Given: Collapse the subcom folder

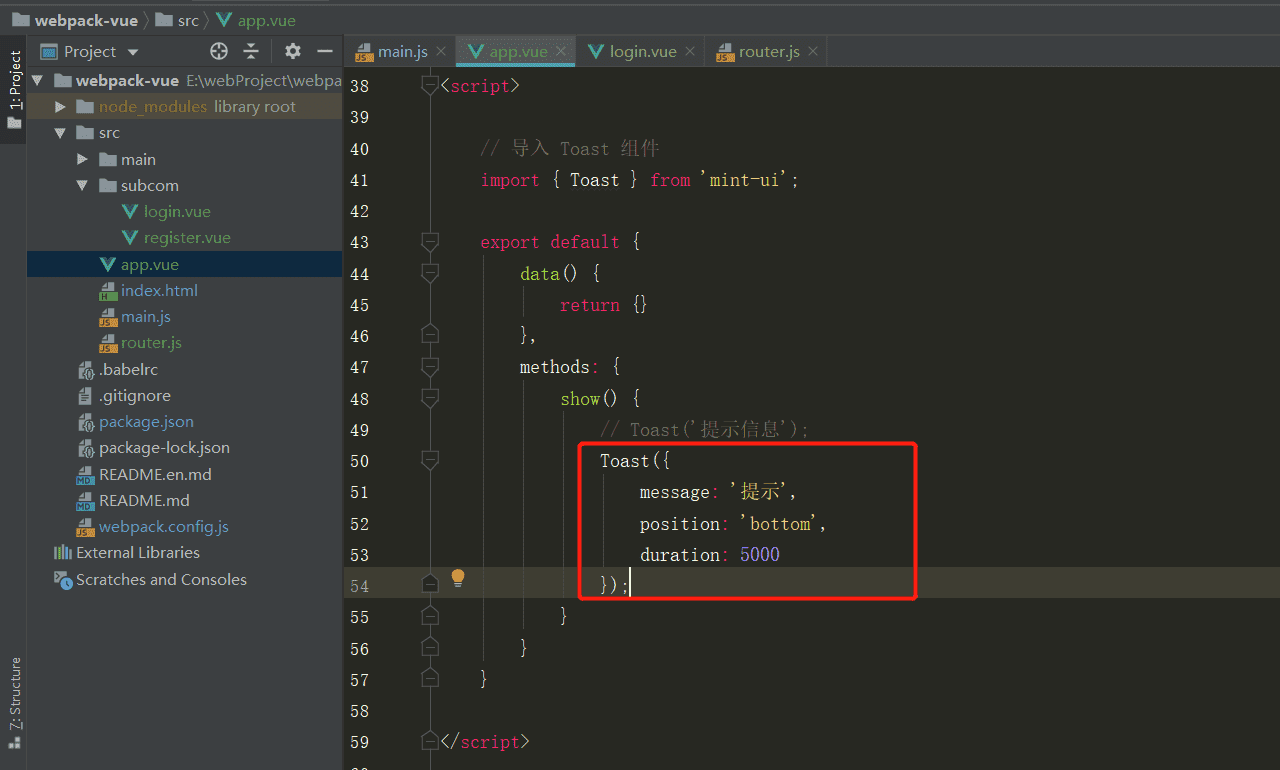Looking at the screenshot, I should (82, 186).
